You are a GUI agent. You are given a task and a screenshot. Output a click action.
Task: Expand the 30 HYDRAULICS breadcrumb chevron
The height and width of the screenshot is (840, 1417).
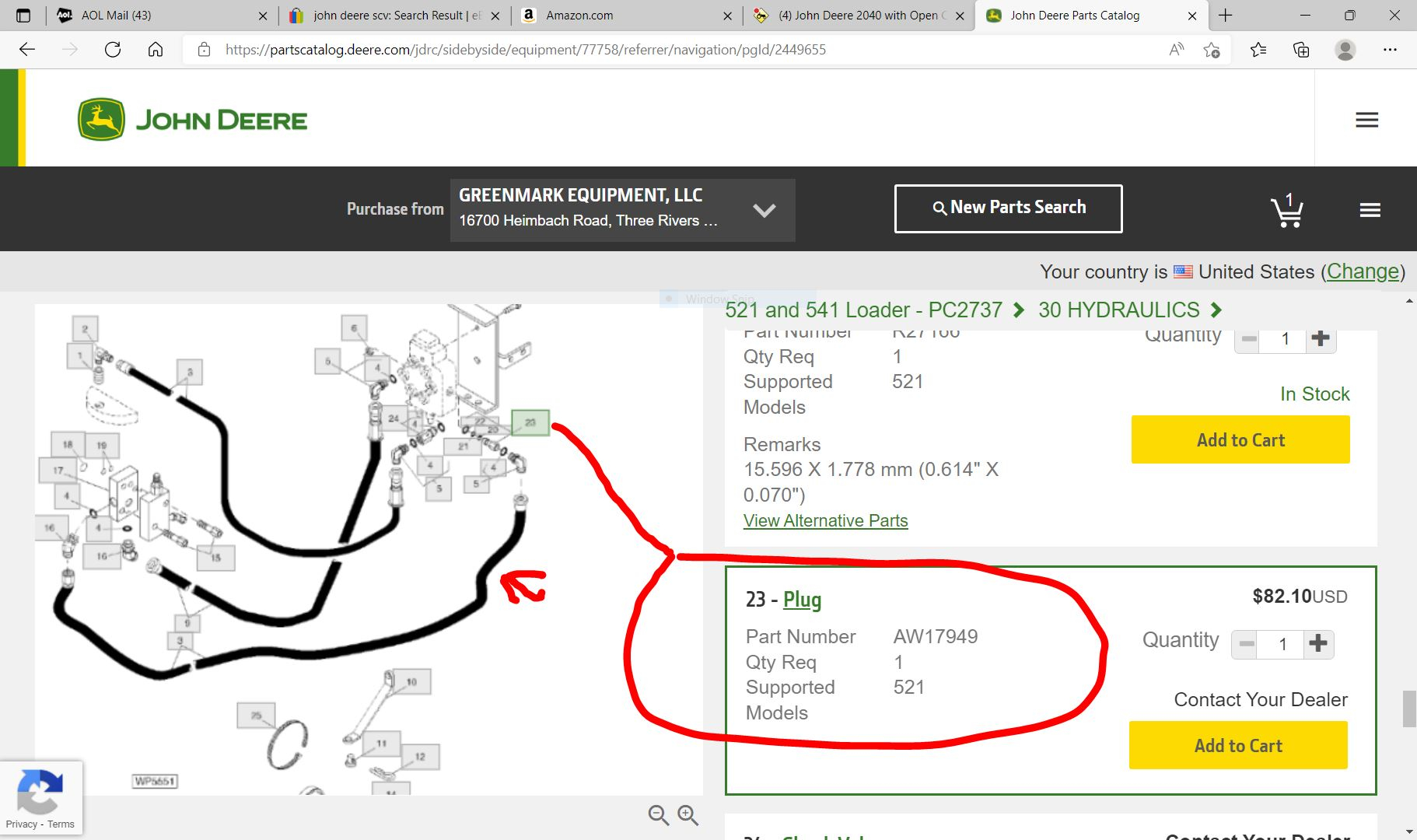(1216, 310)
